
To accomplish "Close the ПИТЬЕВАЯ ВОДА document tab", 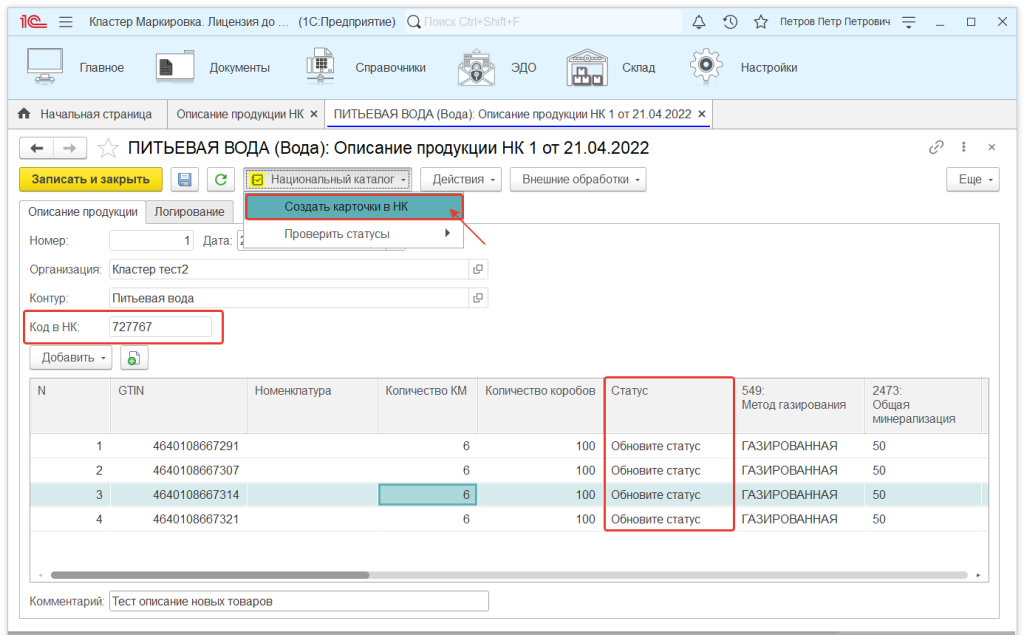I will (702, 114).
